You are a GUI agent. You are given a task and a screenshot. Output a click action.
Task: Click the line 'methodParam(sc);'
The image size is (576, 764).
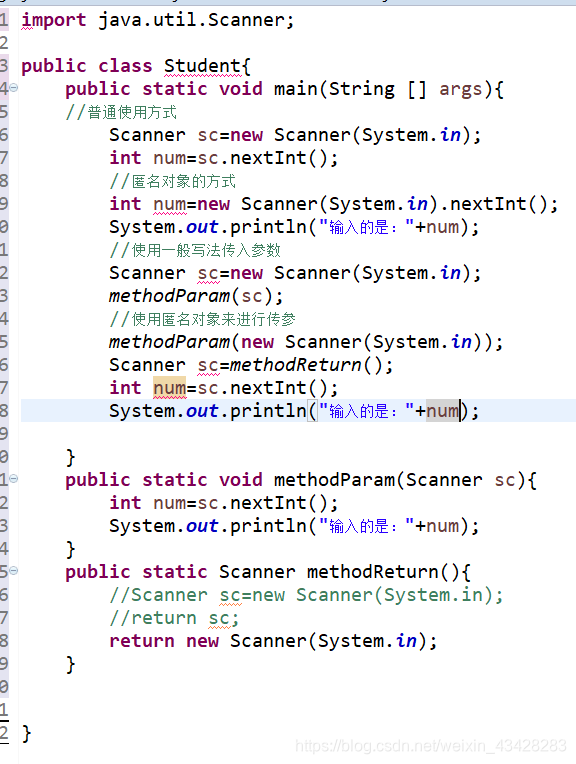(x=196, y=296)
